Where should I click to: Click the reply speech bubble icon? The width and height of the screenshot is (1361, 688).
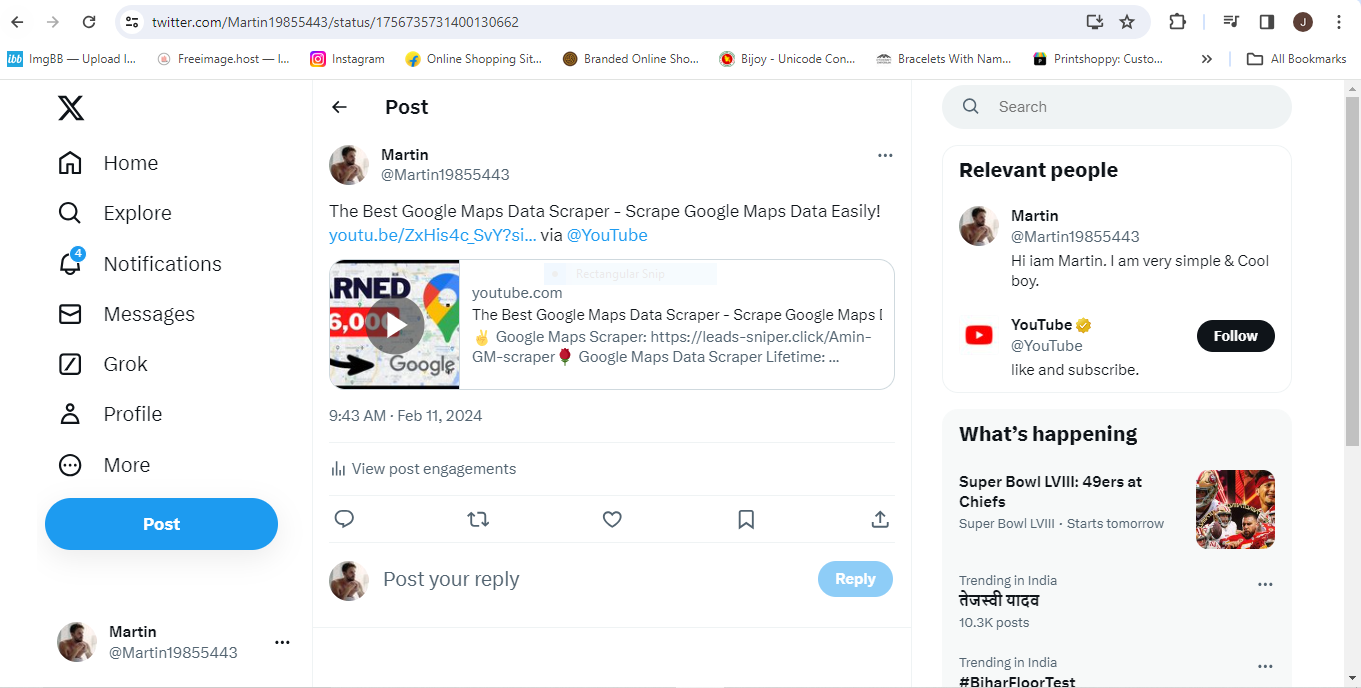click(x=344, y=519)
